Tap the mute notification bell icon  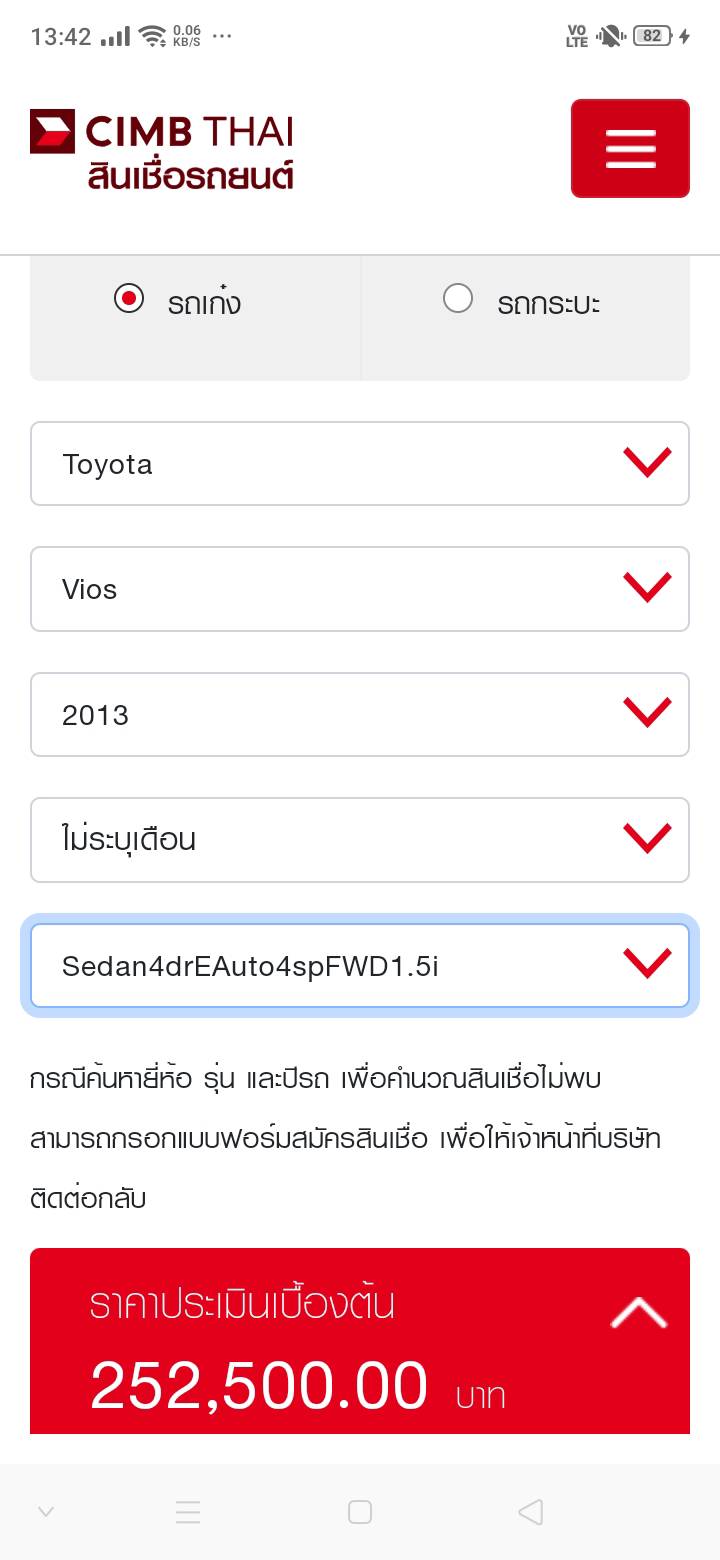(x=609, y=36)
